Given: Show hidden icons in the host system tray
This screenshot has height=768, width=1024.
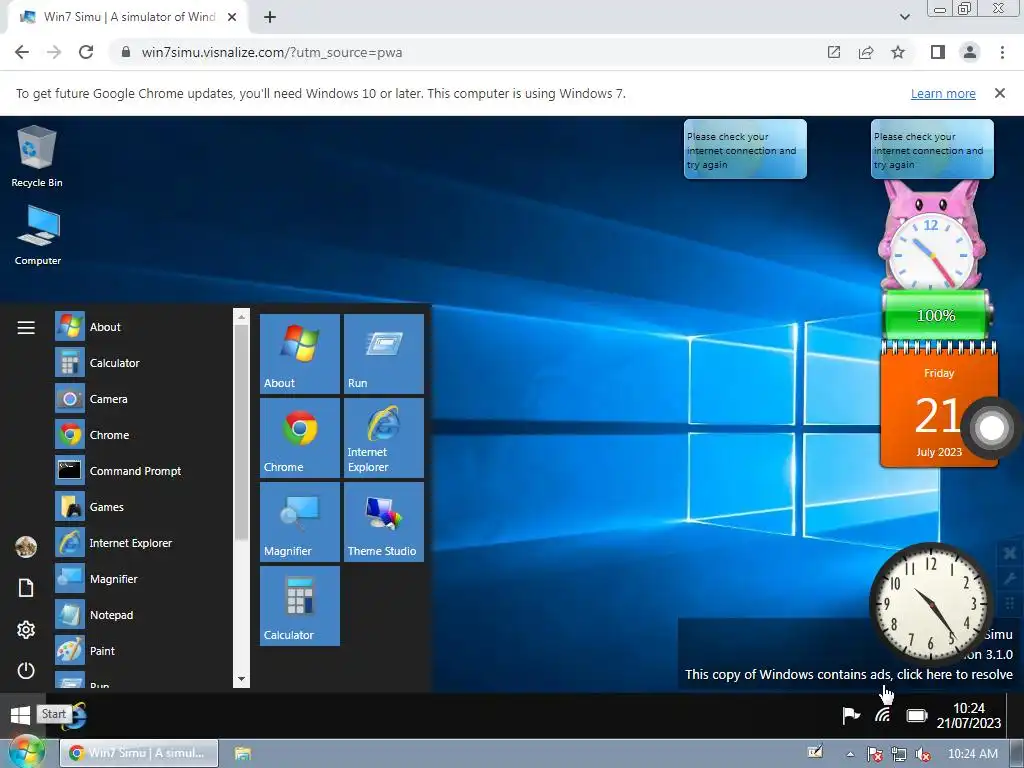Looking at the screenshot, I should click(850, 754).
